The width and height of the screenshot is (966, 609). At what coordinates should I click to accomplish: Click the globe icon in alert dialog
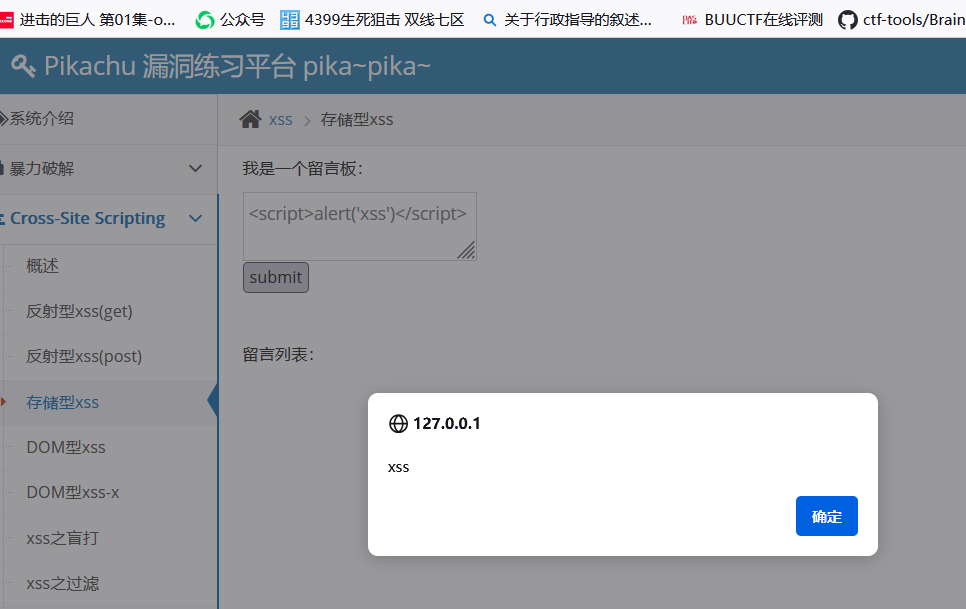pyautogui.click(x=398, y=424)
